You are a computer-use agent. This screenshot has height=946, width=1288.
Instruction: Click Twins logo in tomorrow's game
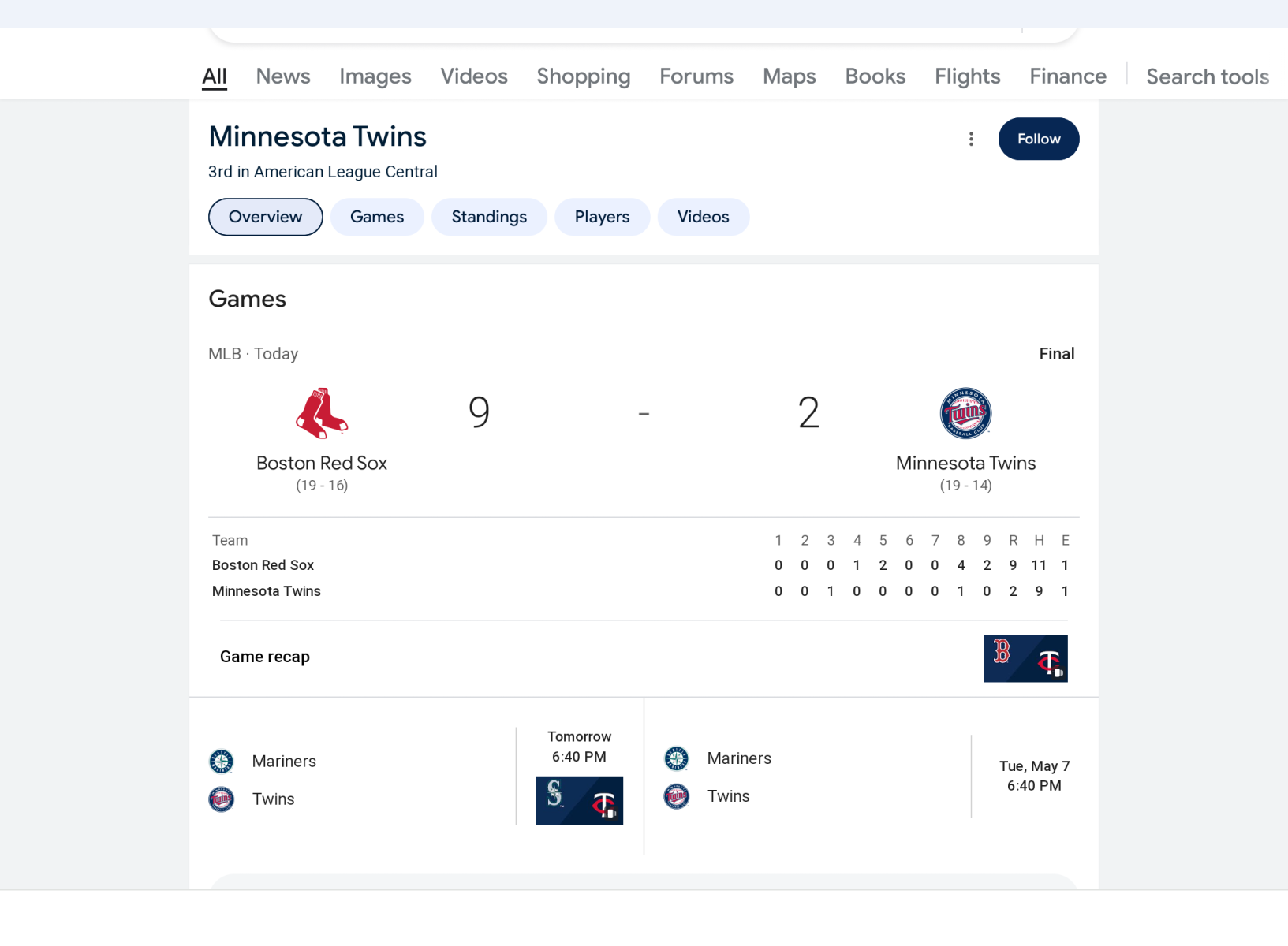pyautogui.click(x=222, y=799)
